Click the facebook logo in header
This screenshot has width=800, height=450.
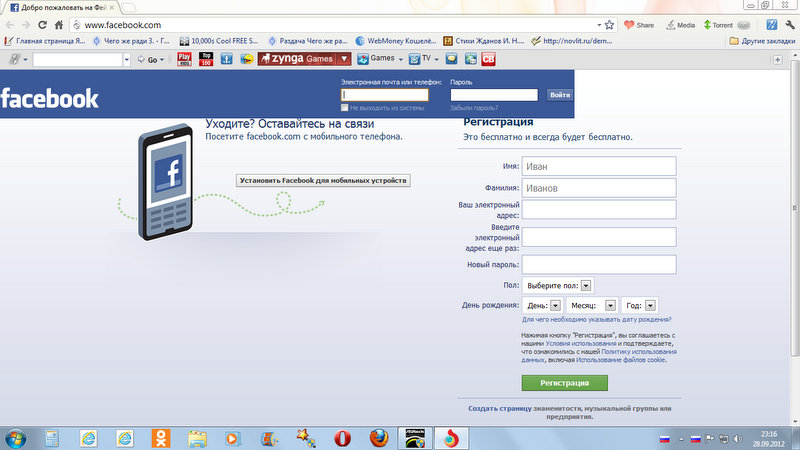point(49,98)
